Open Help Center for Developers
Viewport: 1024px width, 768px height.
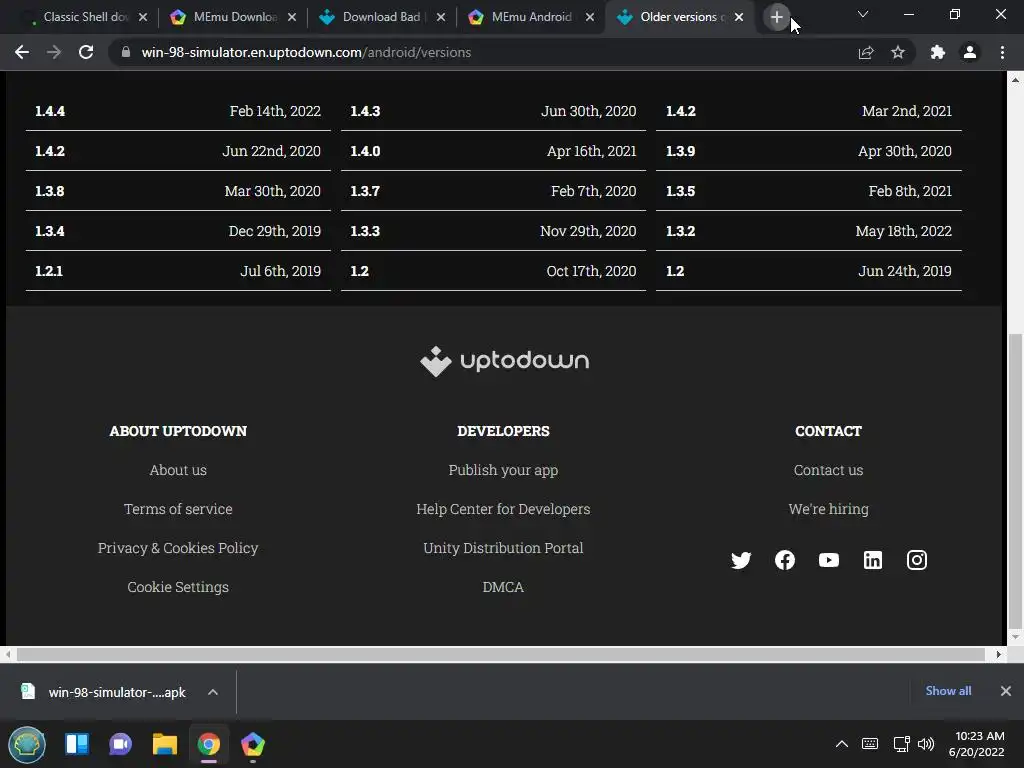(503, 509)
